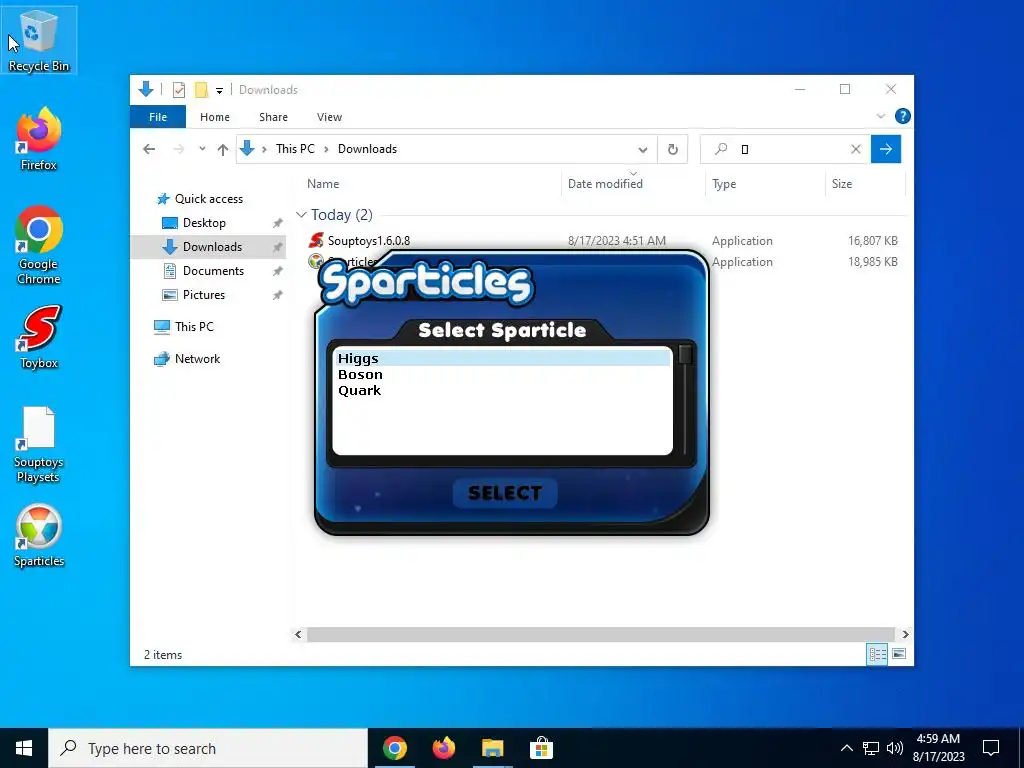Click the New folder quick access icon
Screen dimensions: 1024x768
point(201,90)
